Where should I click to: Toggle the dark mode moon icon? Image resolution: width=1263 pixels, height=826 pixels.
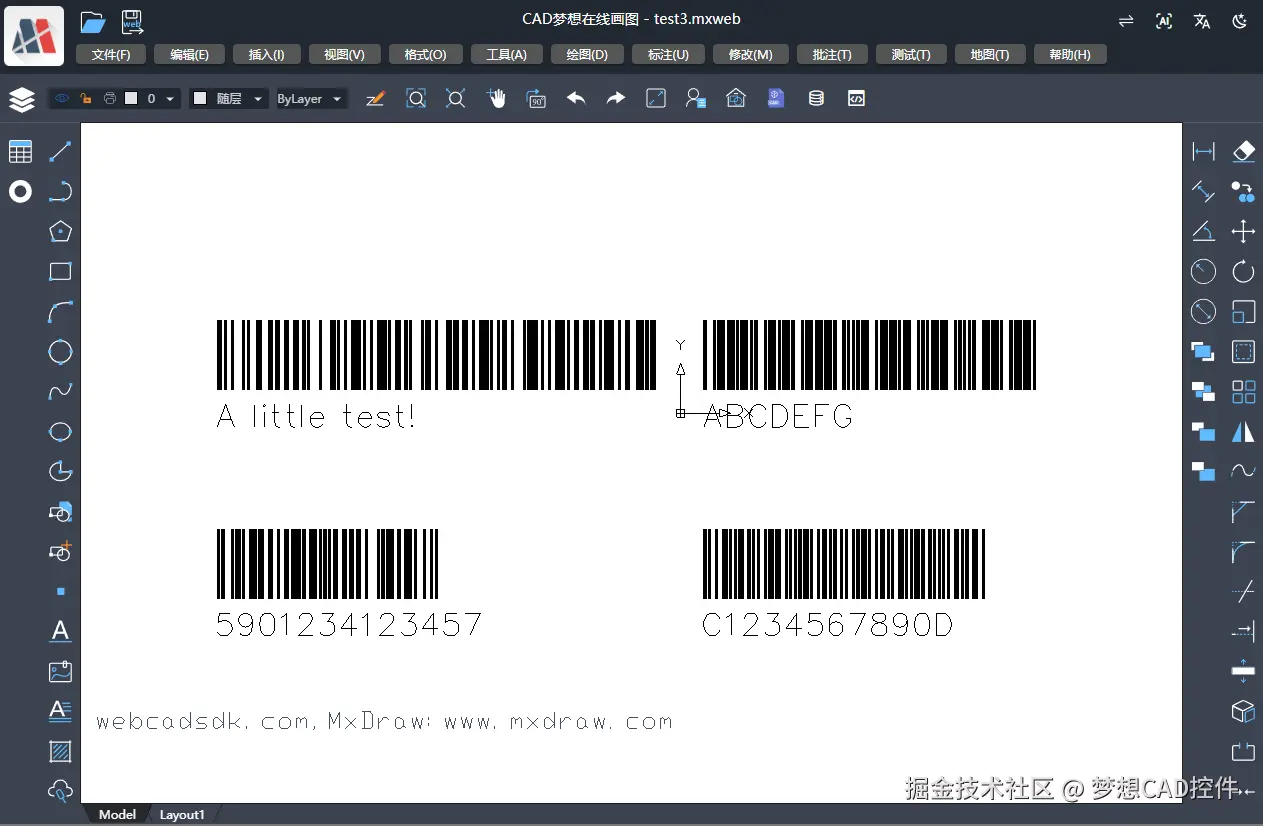1241,21
